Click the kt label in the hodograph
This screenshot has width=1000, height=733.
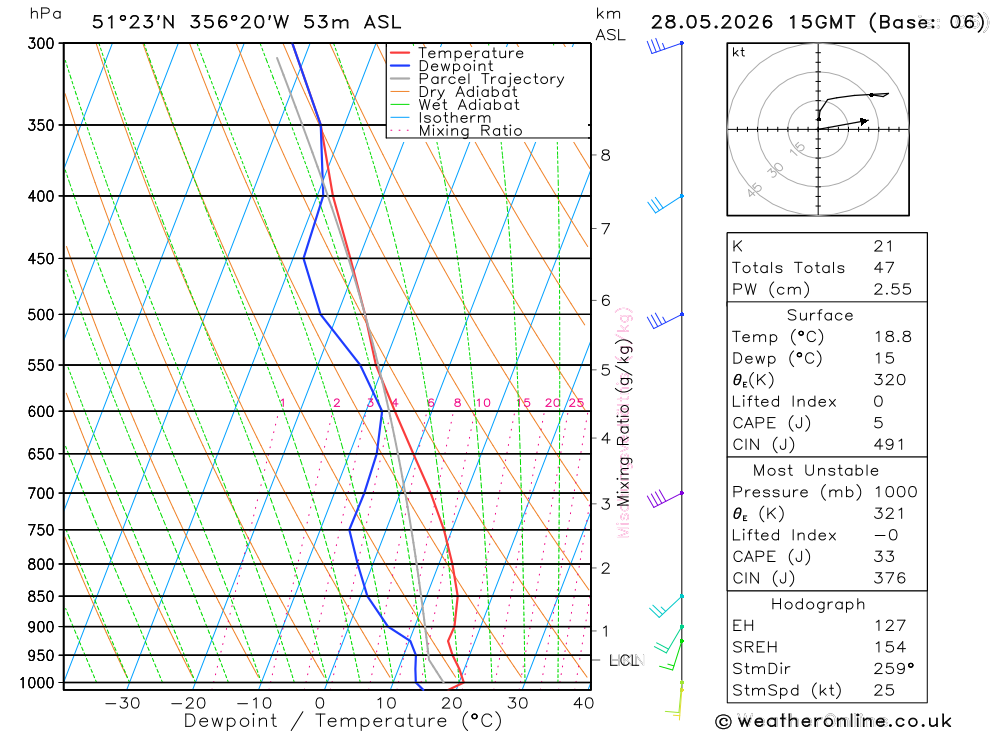[739, 52]
